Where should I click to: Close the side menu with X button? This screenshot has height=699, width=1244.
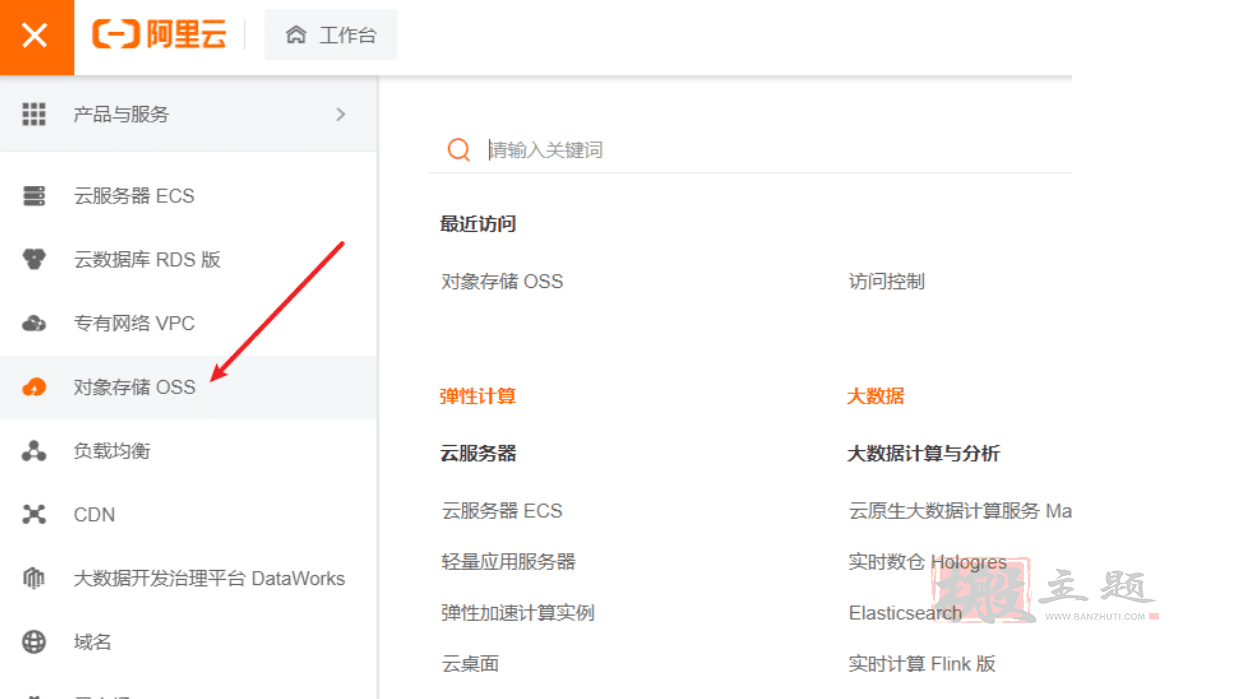point(36,37)
